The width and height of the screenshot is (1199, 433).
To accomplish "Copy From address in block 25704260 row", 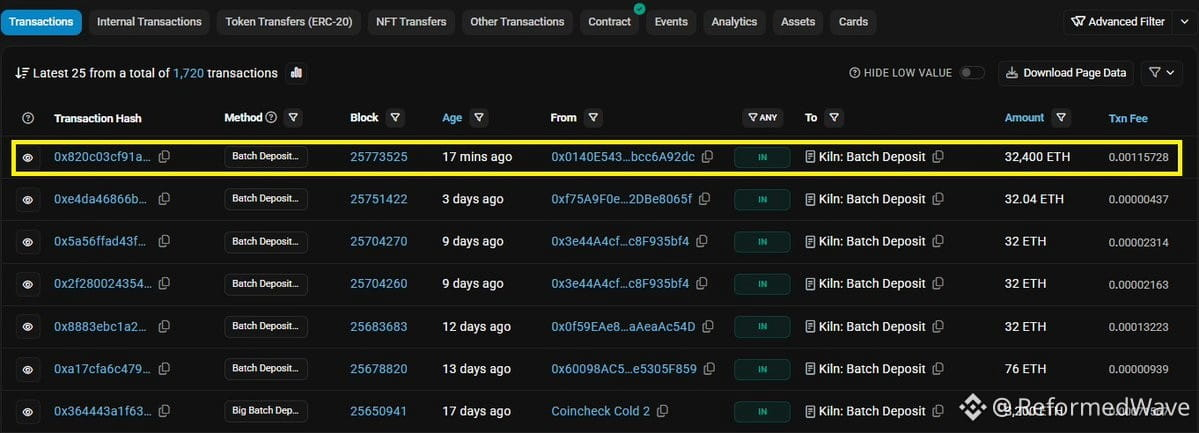I will 702,284.
